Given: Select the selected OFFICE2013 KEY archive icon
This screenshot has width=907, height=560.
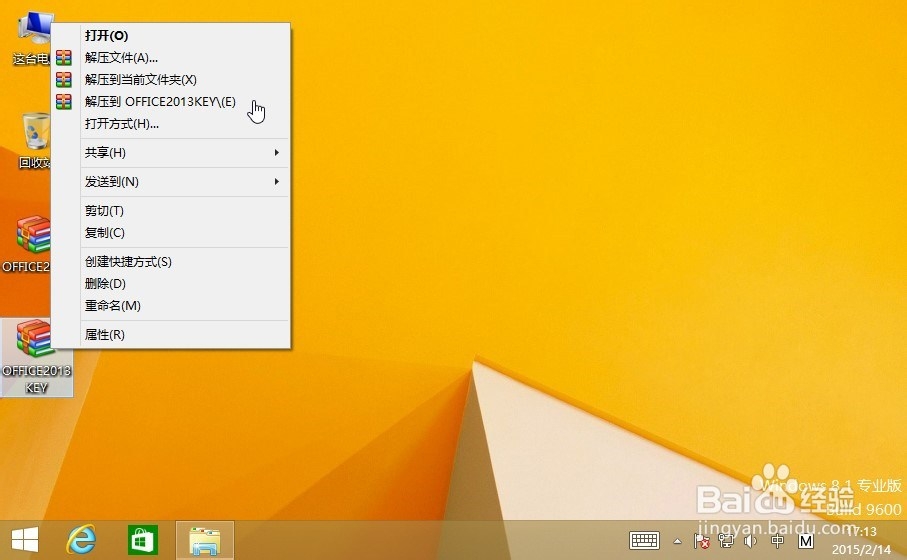Looking at the screenshot, I should [x=36, y=357].
